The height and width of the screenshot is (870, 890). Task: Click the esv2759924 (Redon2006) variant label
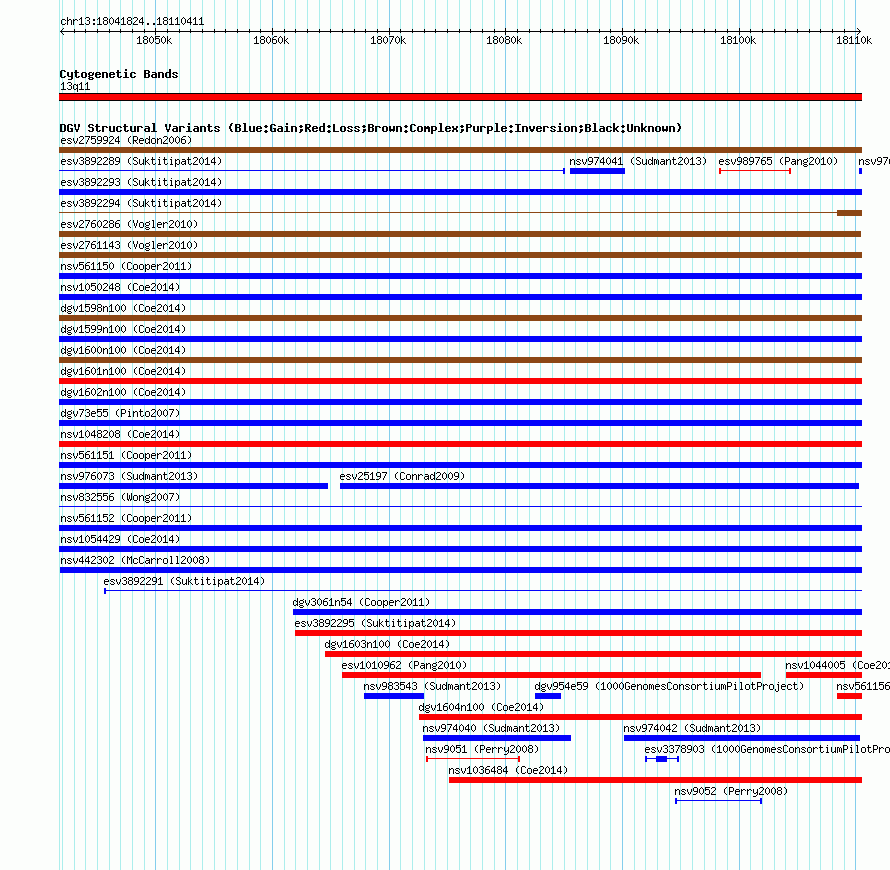[x=126, y=140]
